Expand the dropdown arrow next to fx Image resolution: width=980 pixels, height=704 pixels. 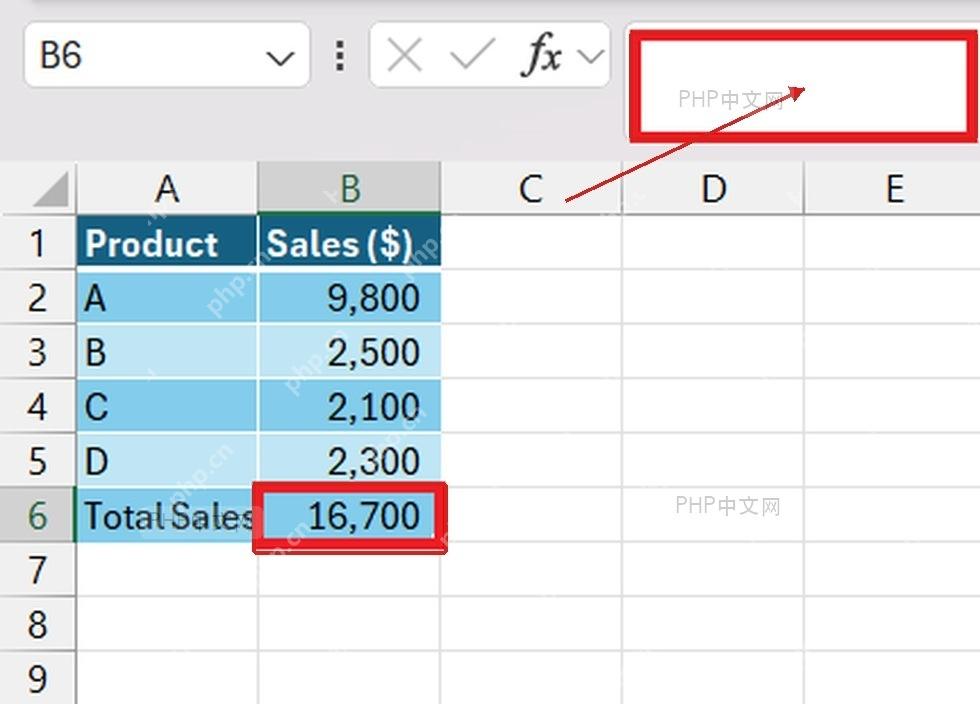591,56
